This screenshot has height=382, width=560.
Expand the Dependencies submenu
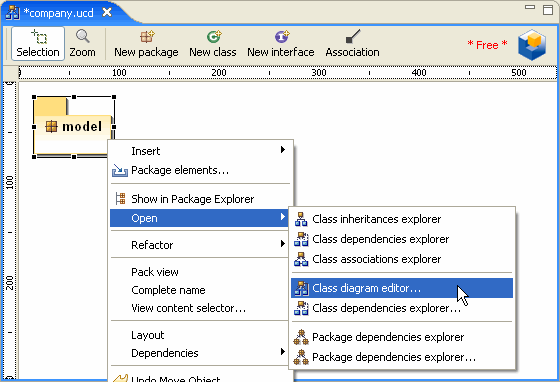[201, 353]
